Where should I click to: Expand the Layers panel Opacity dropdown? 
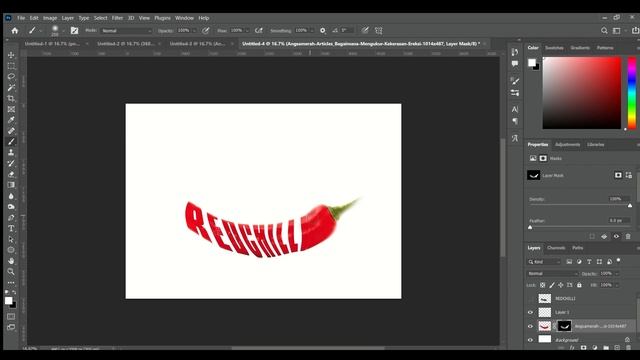coord(617,273)
